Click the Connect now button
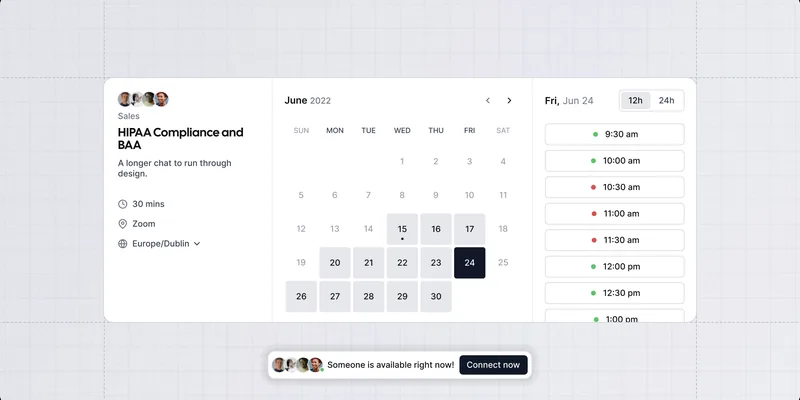Image resolution: width=800 pixels, height=400 pixels. 493,365
